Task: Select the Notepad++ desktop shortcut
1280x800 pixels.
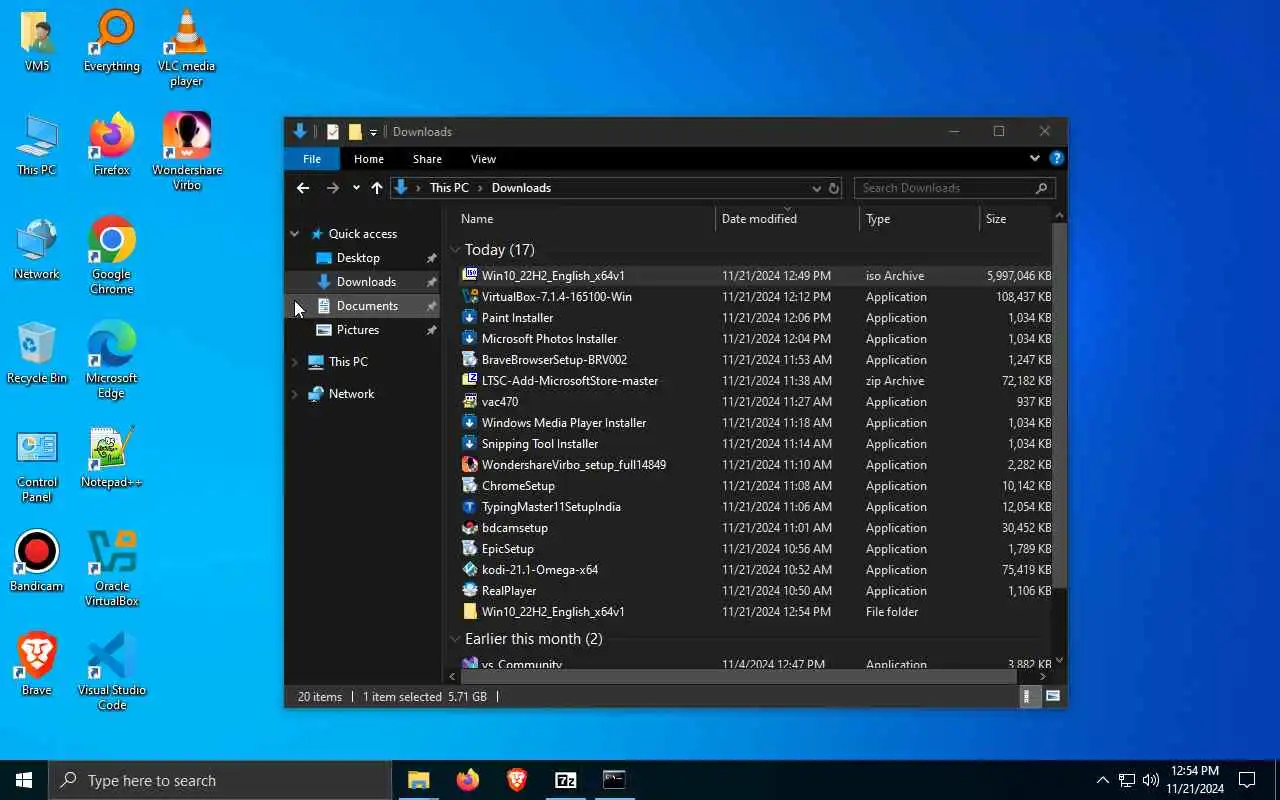Action: [x=111, y=458]
